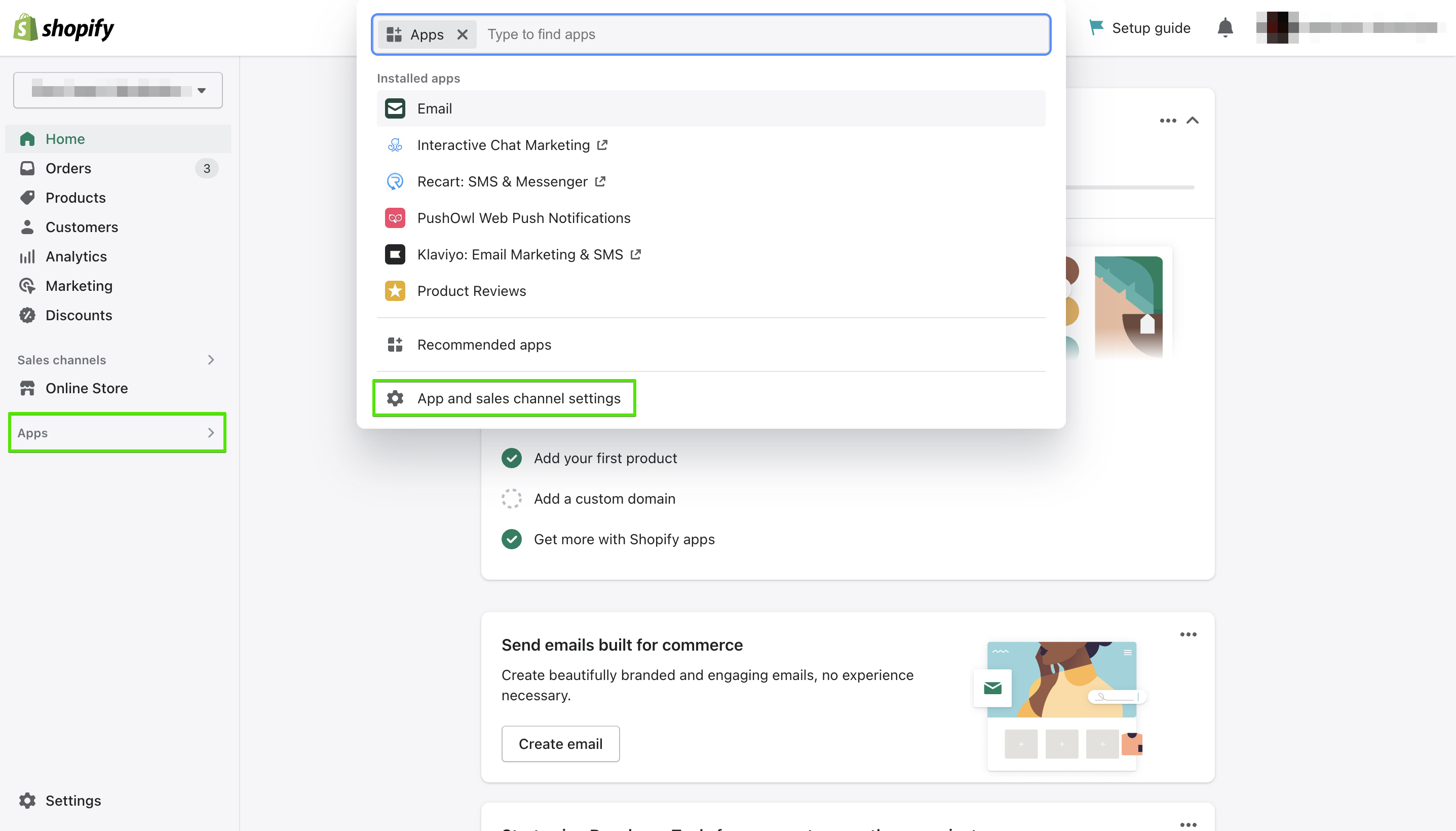
Task: Click the Recart app icon
Action: (x=395, y=181)
